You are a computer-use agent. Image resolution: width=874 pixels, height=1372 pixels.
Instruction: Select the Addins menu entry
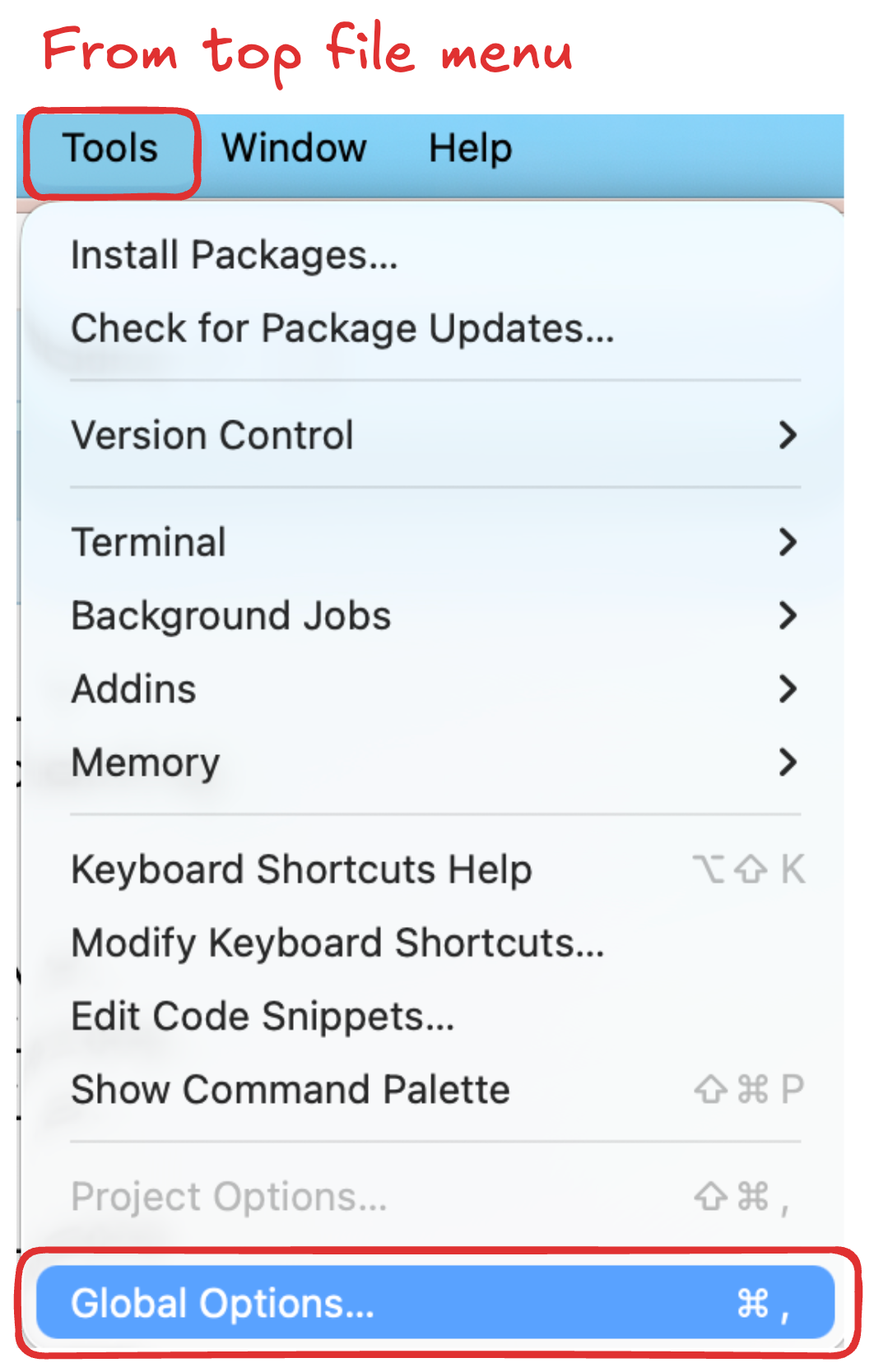click(x=133, y=688)
